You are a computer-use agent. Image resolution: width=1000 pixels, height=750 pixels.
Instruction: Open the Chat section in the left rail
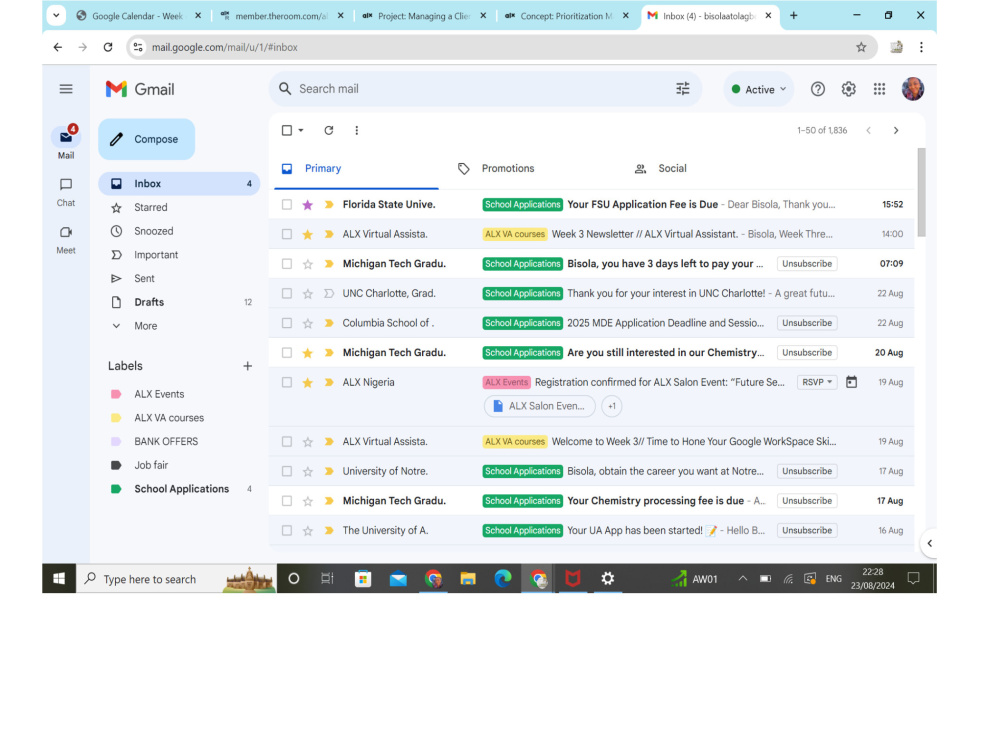click(66, 192)
